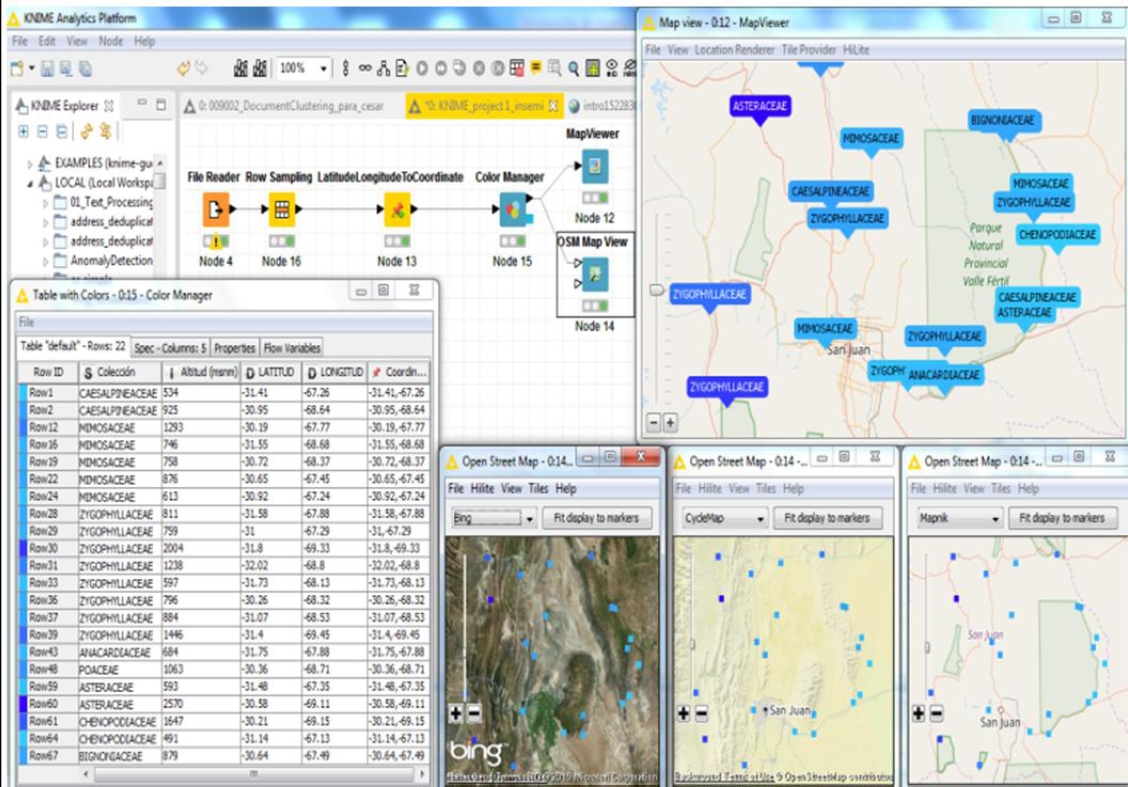Click the save workflow toolbar icon

point(46,68)
